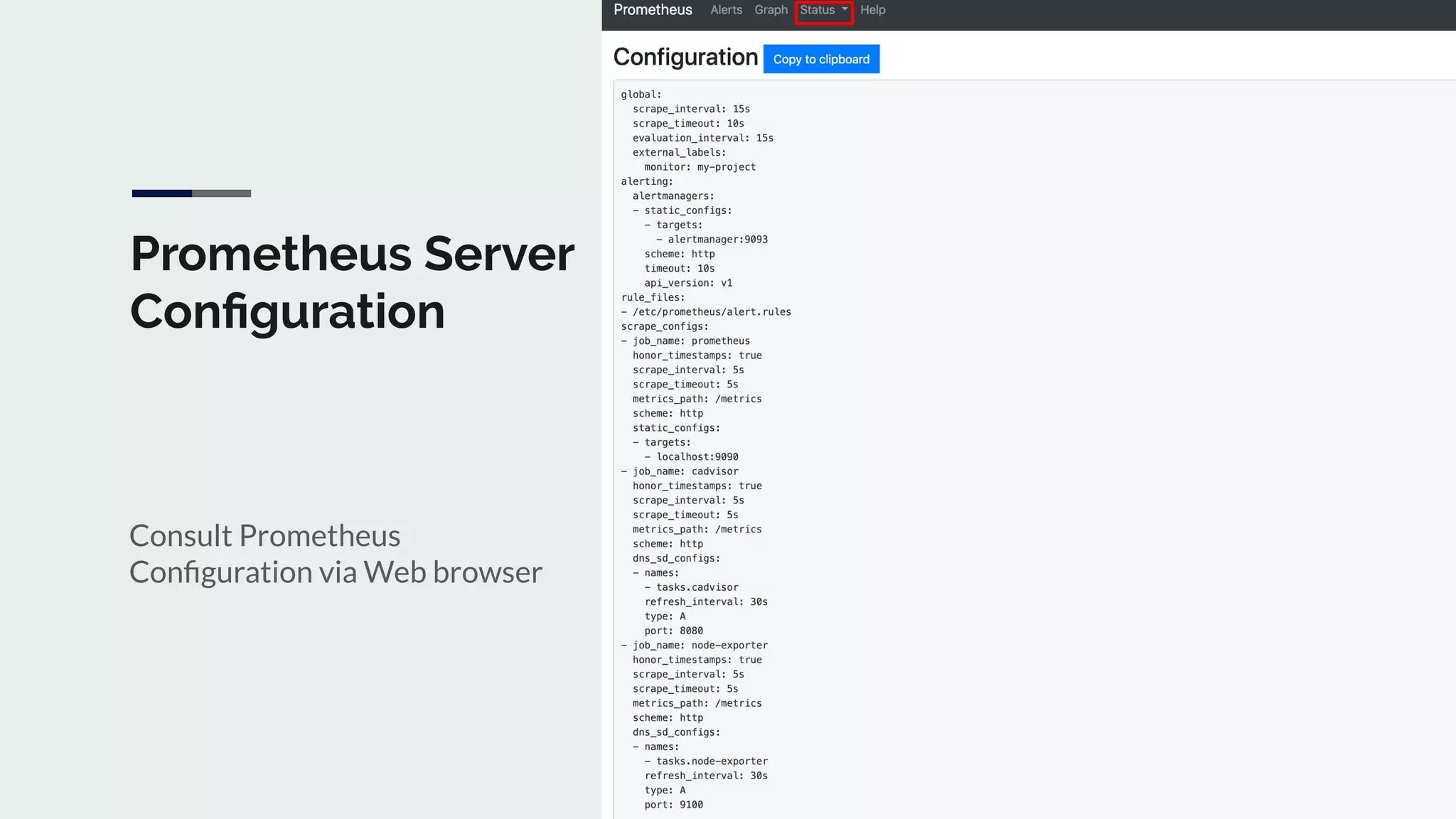Click the 'evaluation_interval: 15s' line

pos(703,138)
